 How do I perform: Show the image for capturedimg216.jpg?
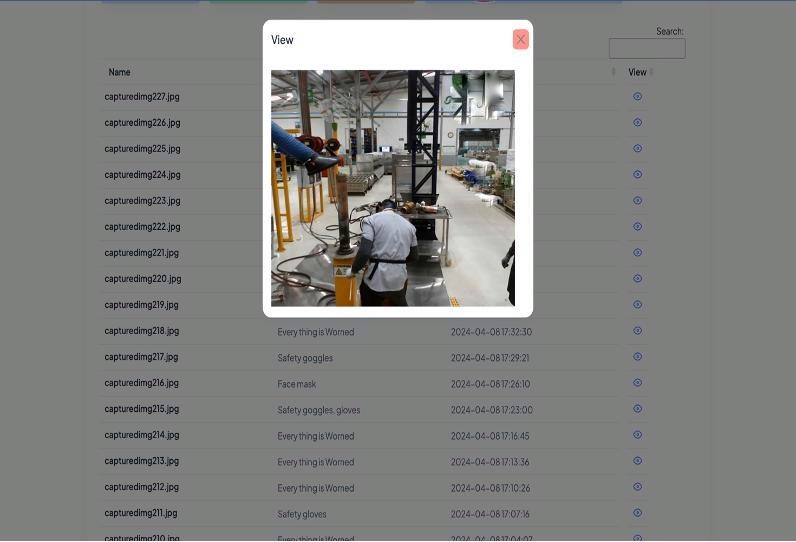pos(637,383)
